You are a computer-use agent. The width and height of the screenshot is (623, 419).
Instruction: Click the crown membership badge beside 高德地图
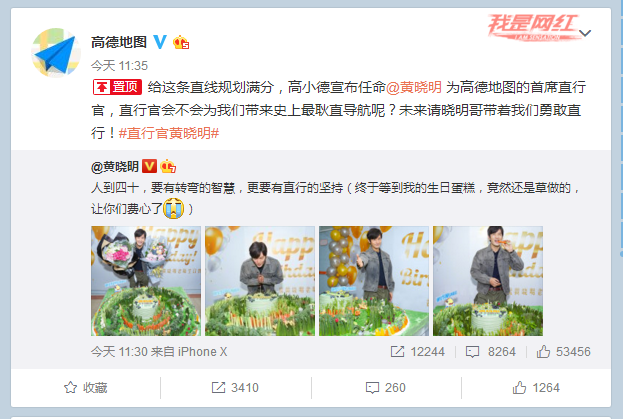click(181, 42)
